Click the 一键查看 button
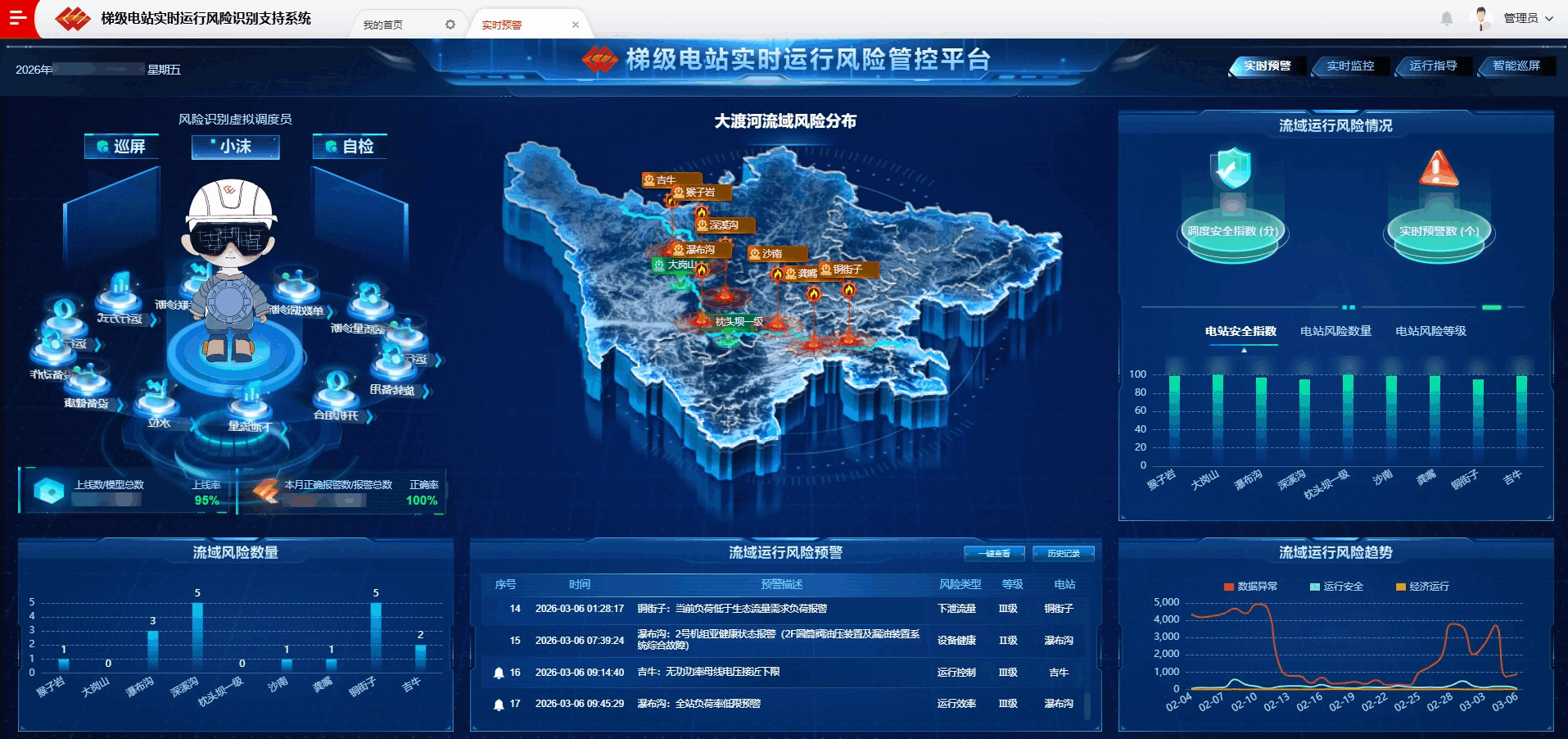The height and width of the screenshot is (739, 1568). click(994, 554)
